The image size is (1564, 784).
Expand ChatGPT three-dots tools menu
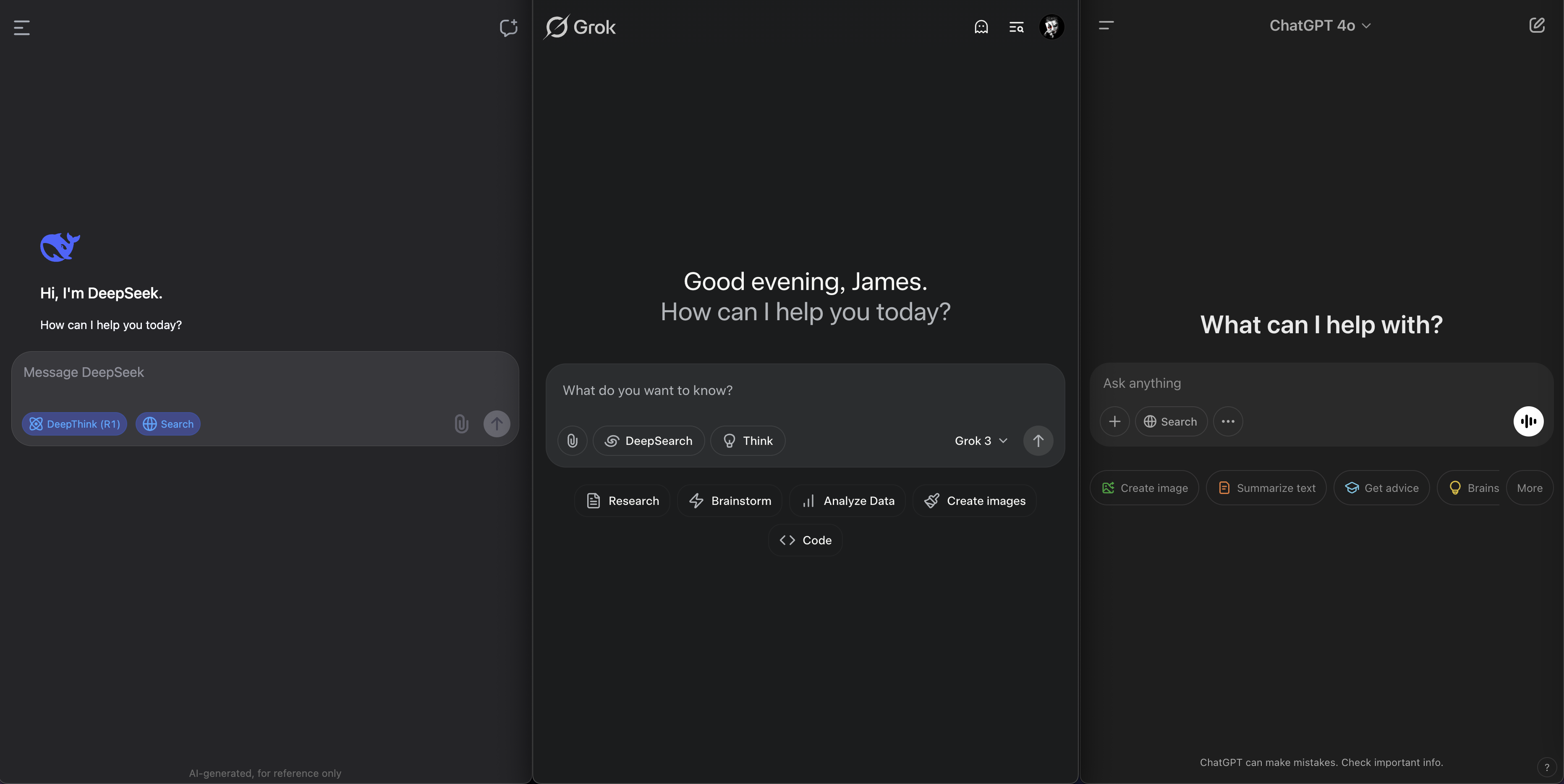(x=1228, y=421)
